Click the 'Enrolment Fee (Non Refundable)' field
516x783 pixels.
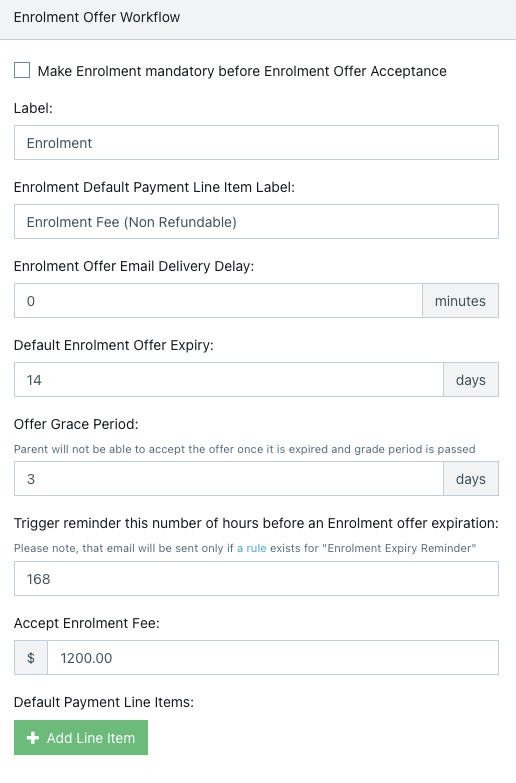pos(256,222)
